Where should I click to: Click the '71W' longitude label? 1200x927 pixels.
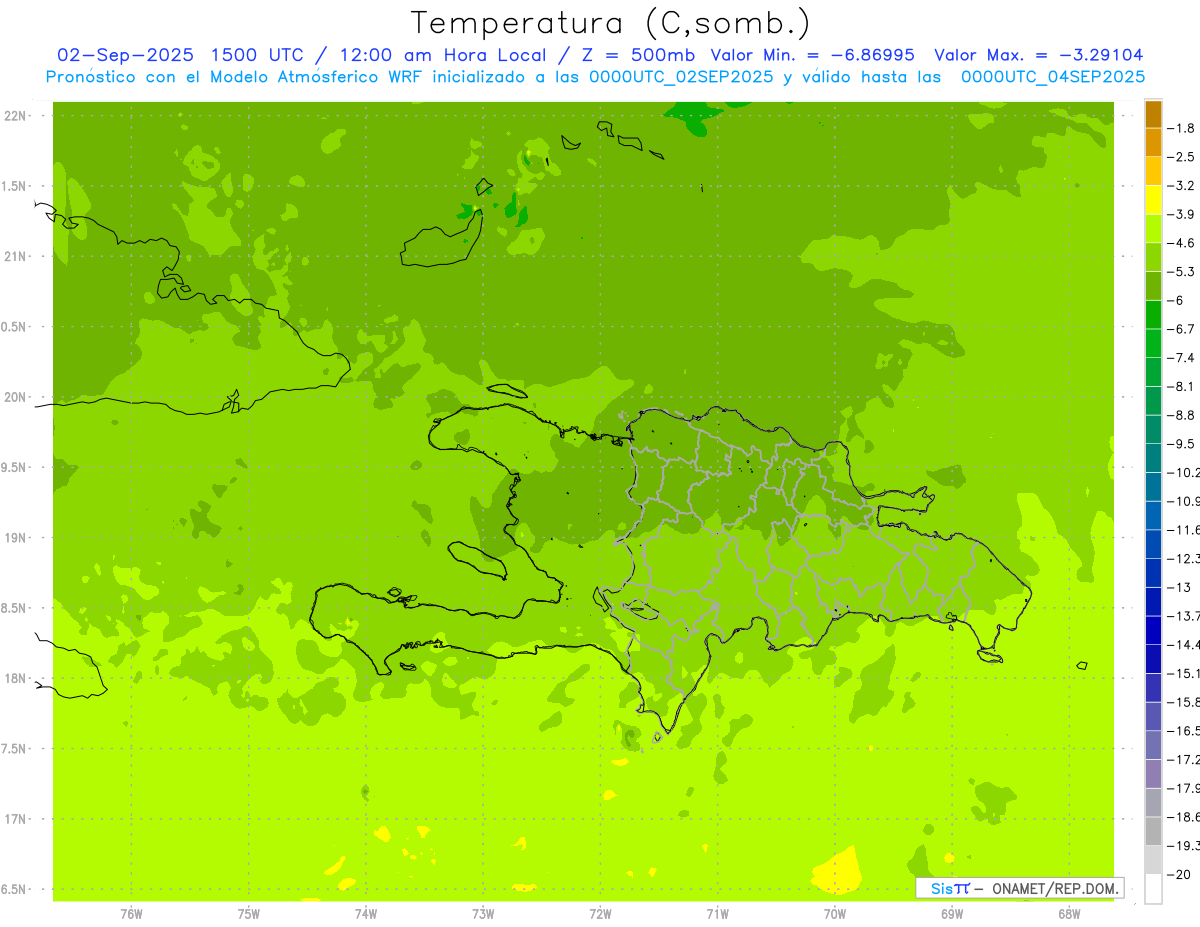coord(717,913)
